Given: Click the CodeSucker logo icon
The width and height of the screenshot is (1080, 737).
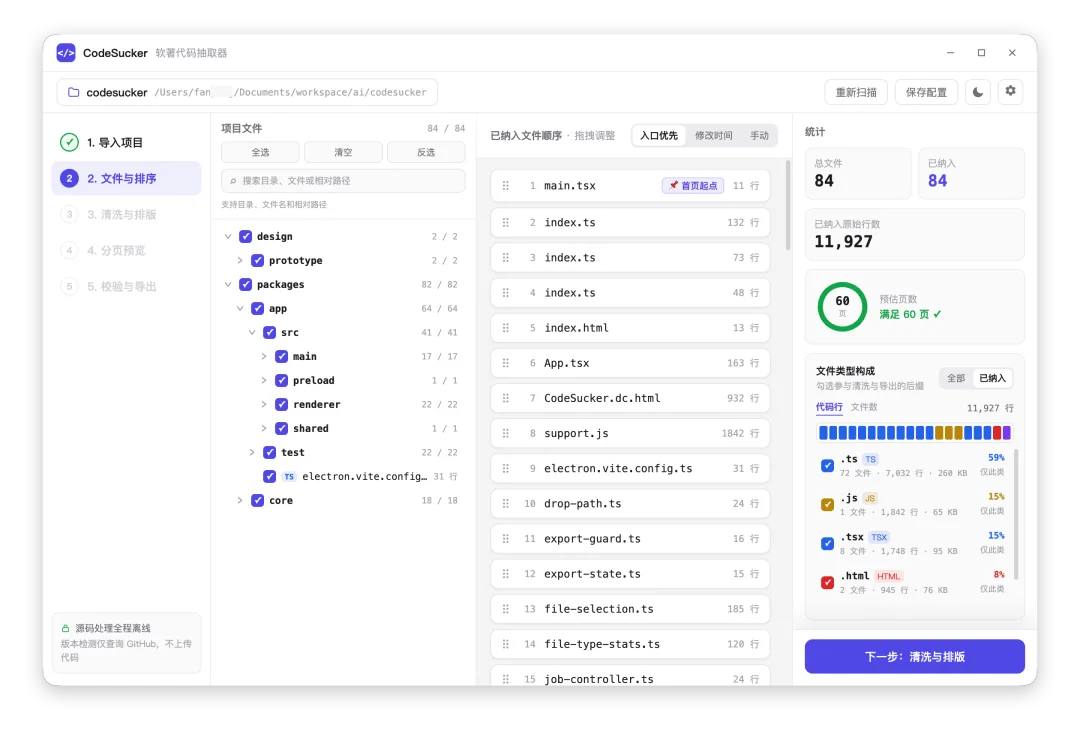Looking at the screenshot, I should coord(66,53).
